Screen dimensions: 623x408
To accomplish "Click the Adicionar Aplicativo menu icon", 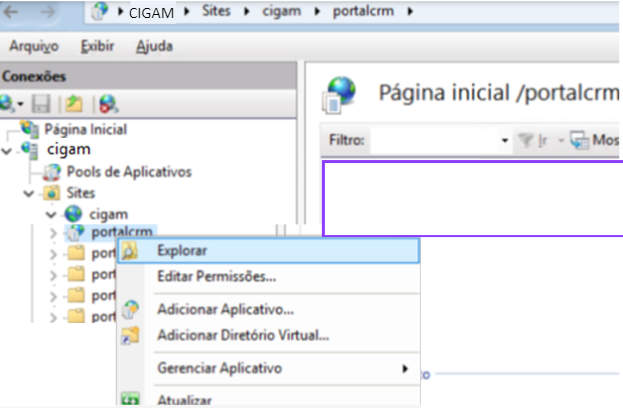I will (130, 309).
